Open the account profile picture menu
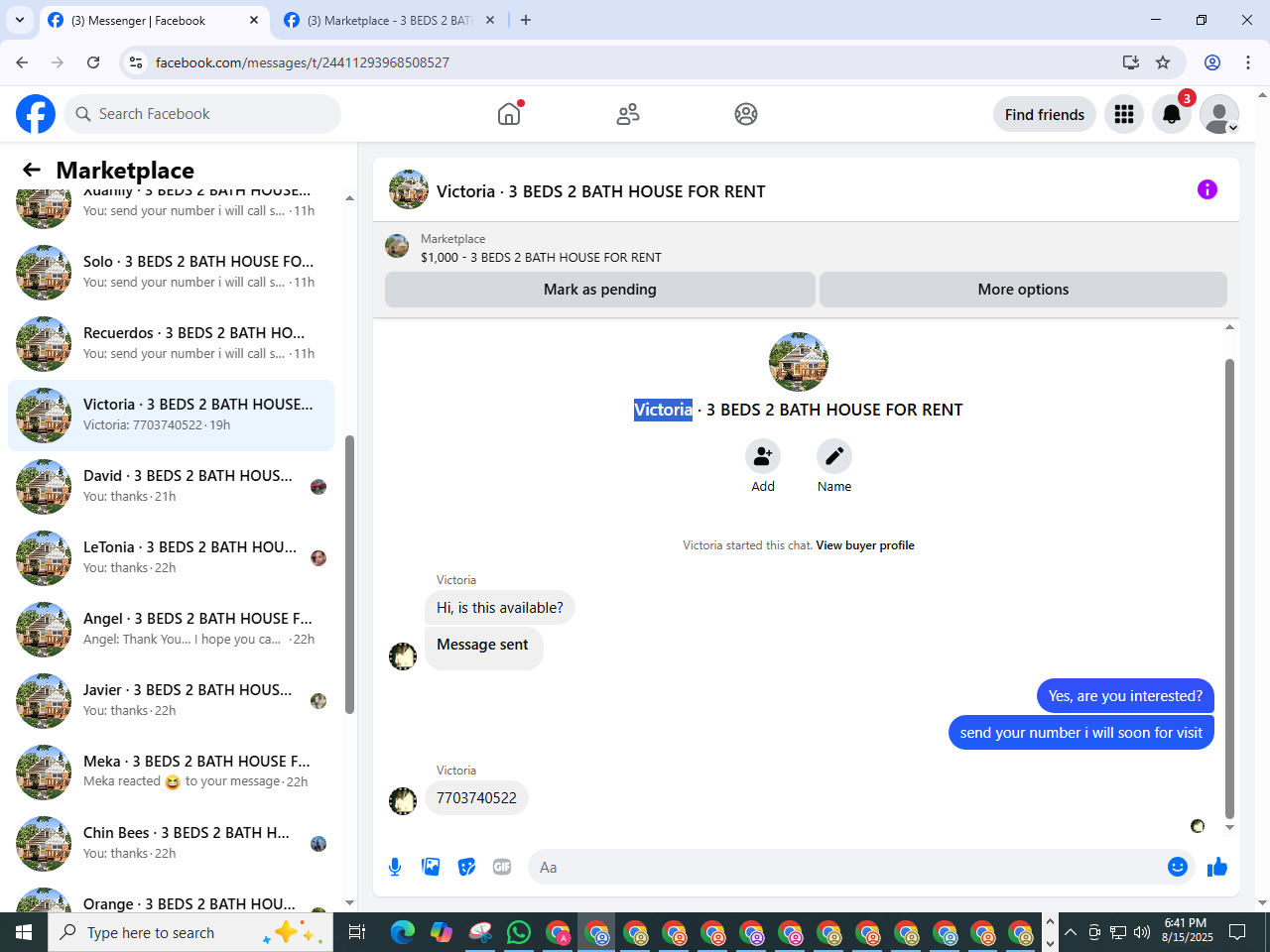The height and width of the screenshot is (952, 1270). 1219,114
